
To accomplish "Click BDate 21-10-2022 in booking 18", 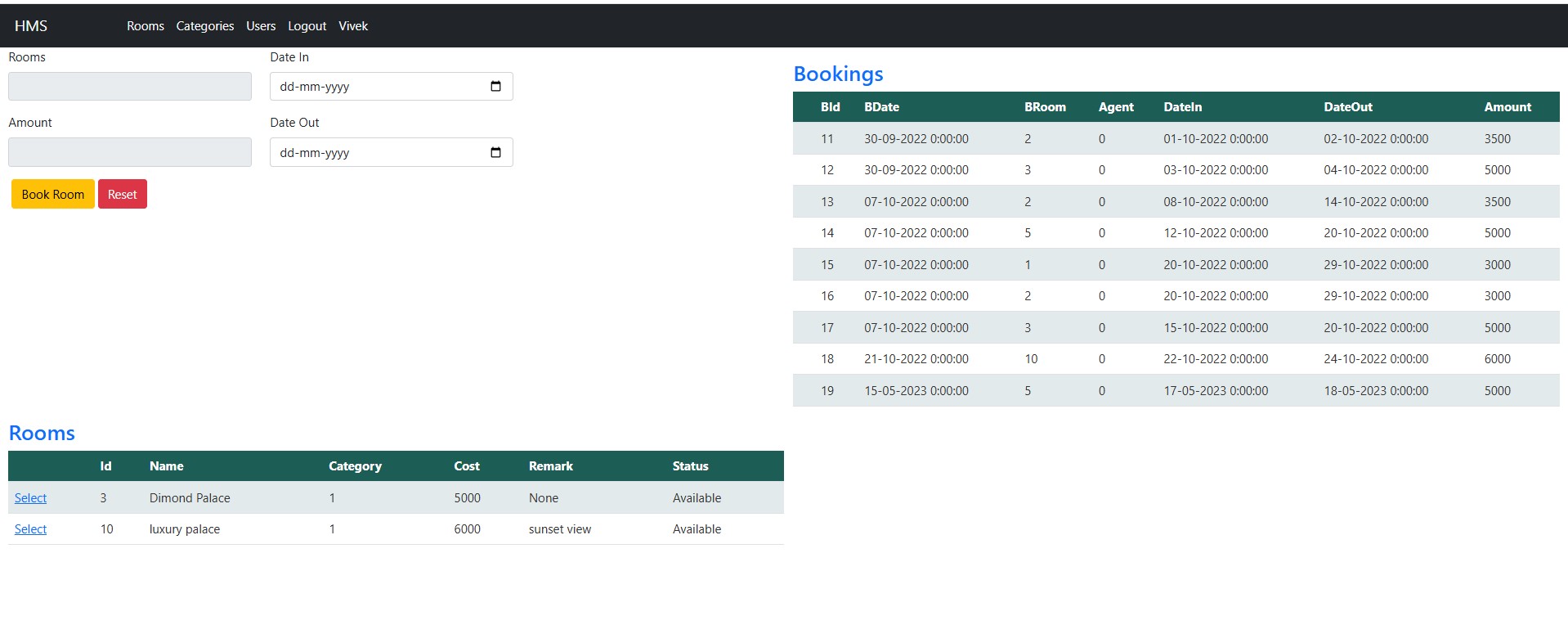I will pos(916,359).
